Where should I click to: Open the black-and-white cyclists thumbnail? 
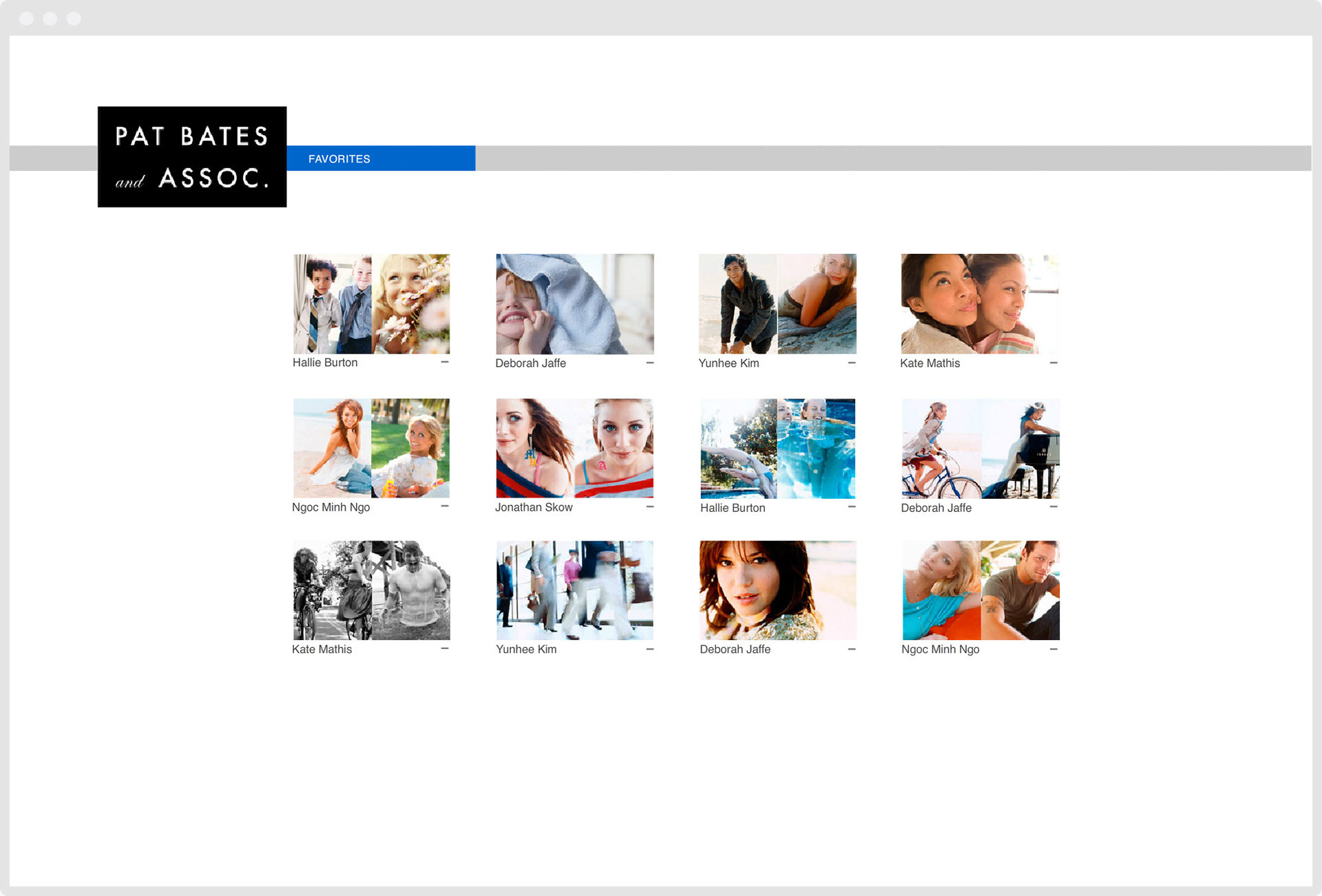(x=371, y=590)
